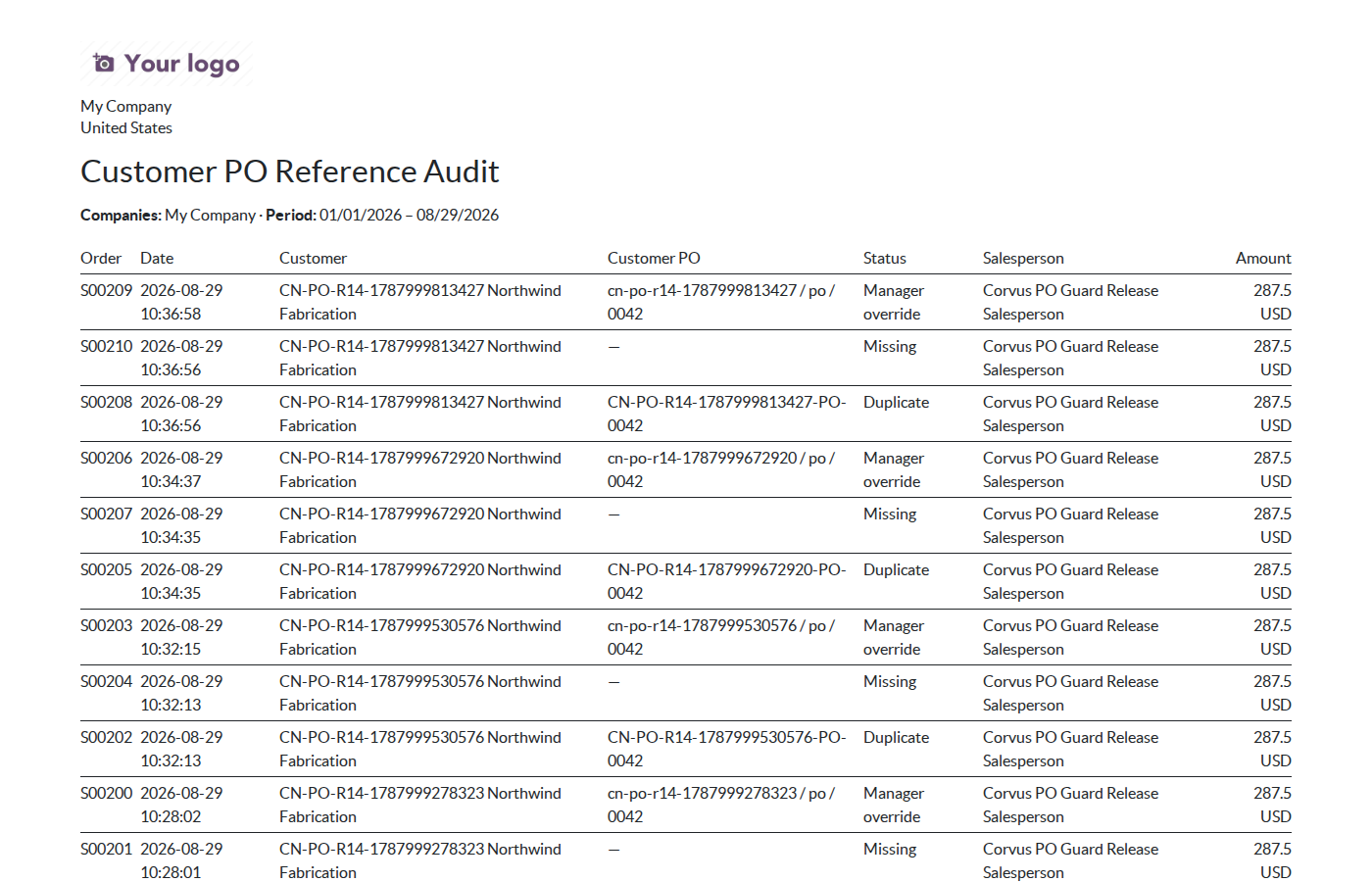
Task: Click the Customer PO column header
Action: click(x=654, y=258)
